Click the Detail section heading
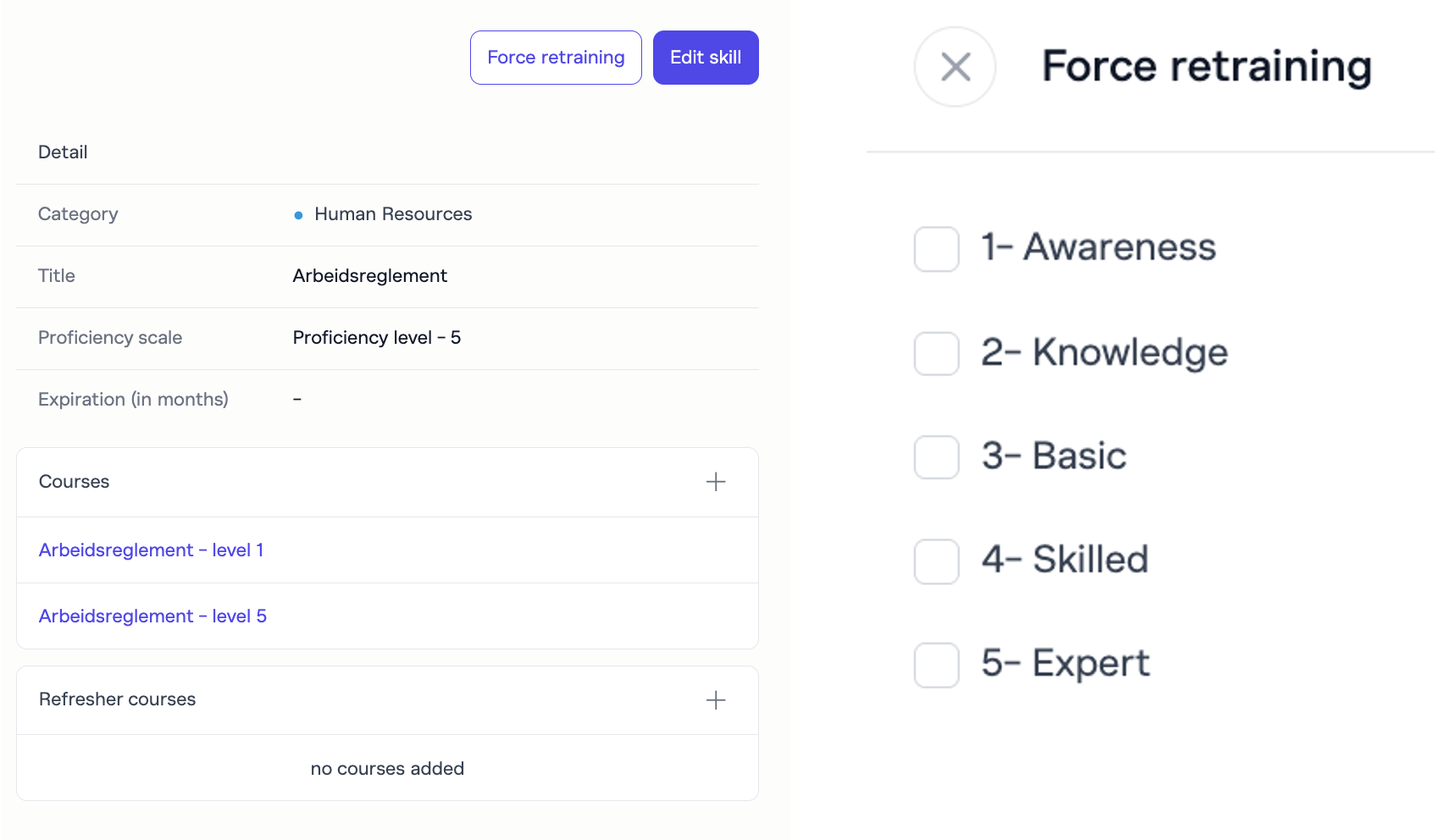The image size is (1435, 840). 63,152
